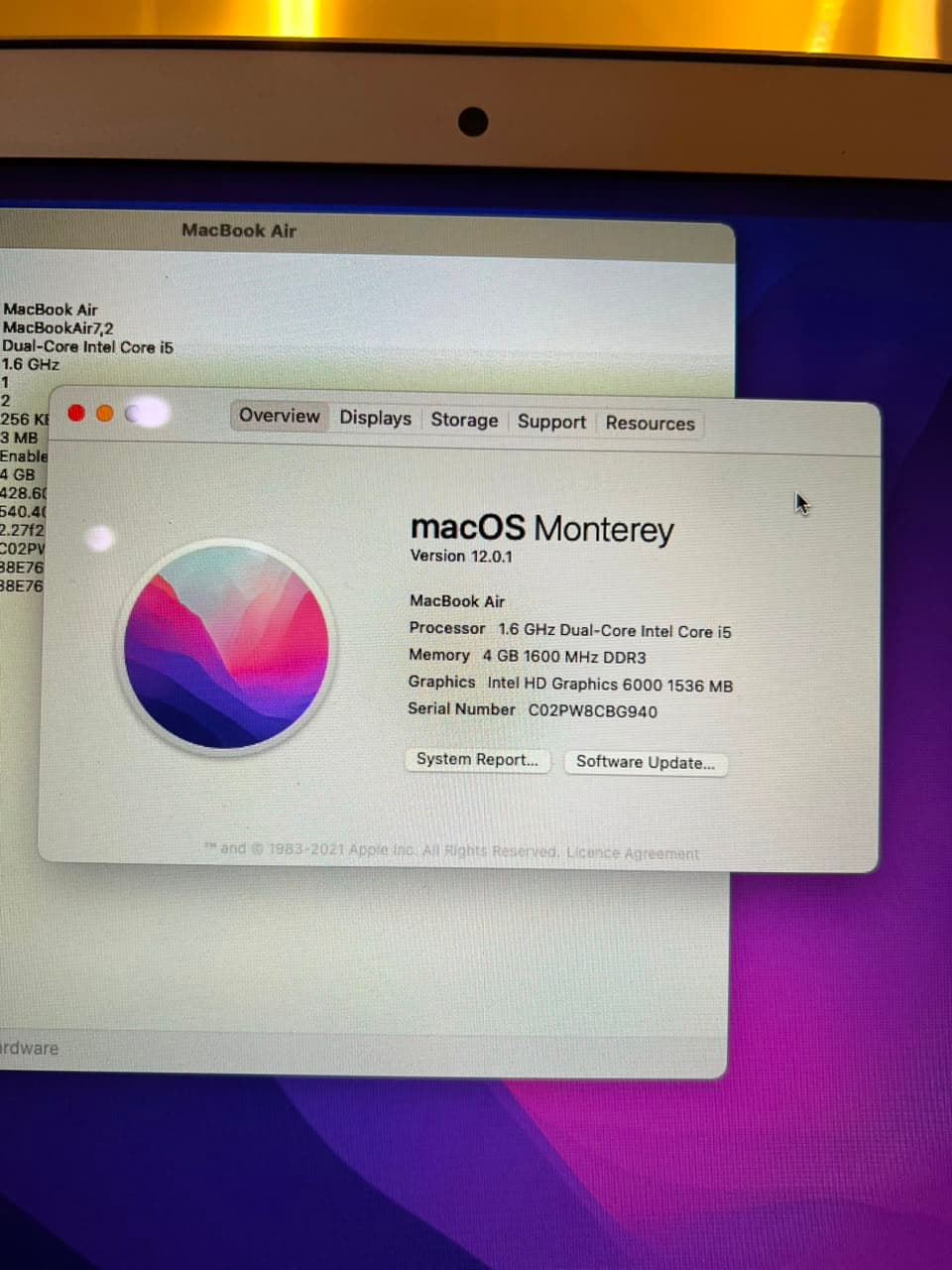Select serial number C02PW8CBG940
The image size is (952, 1270).
pyautogui.click(x=592, y=711)
